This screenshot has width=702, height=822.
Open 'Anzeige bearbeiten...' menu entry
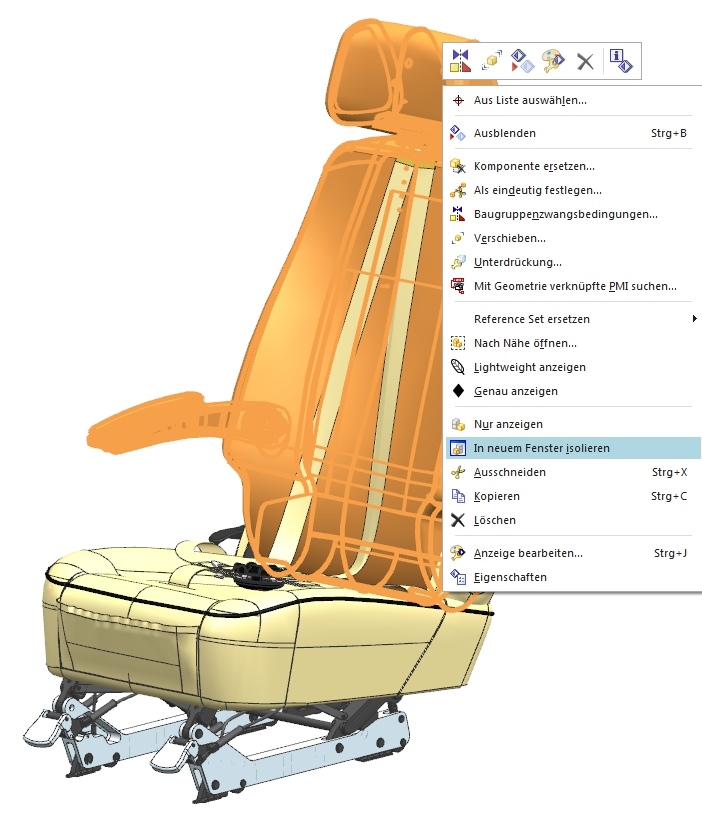coord(573,553)
